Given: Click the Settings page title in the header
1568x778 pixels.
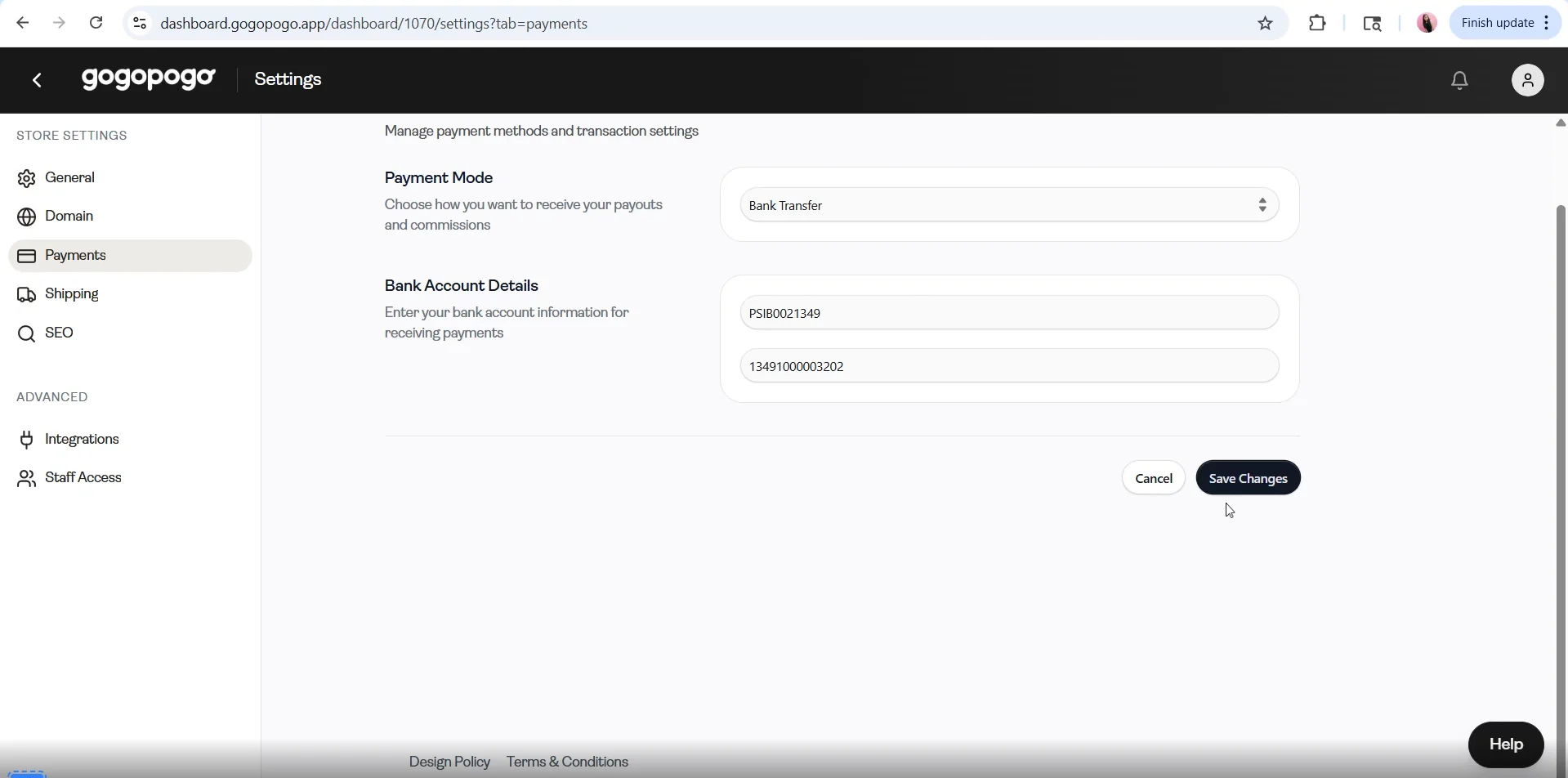Looking at the screenshot, I should [288, 79].
